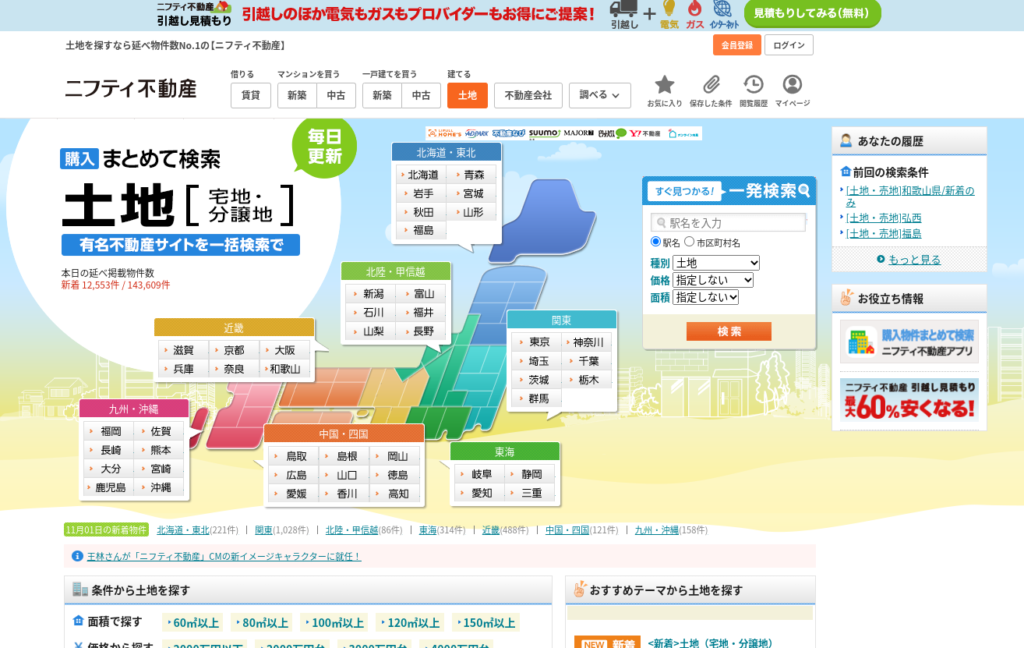Select the 賃貸 tab
This screenshot has width=1024, height=648.
[251, 95]
